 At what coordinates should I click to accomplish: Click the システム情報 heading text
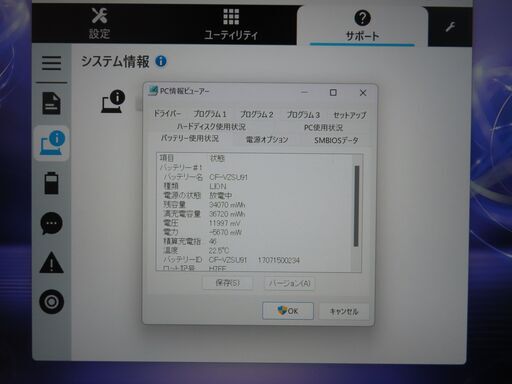115,61
